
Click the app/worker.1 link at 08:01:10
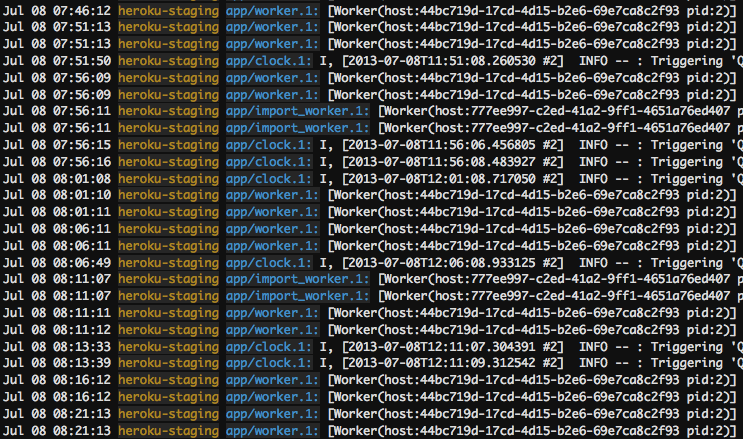pos(272,195)
